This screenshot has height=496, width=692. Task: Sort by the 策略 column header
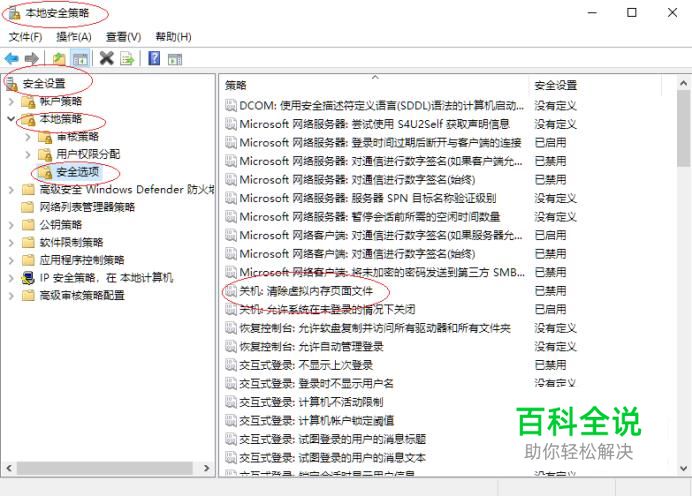click(373, 85)
